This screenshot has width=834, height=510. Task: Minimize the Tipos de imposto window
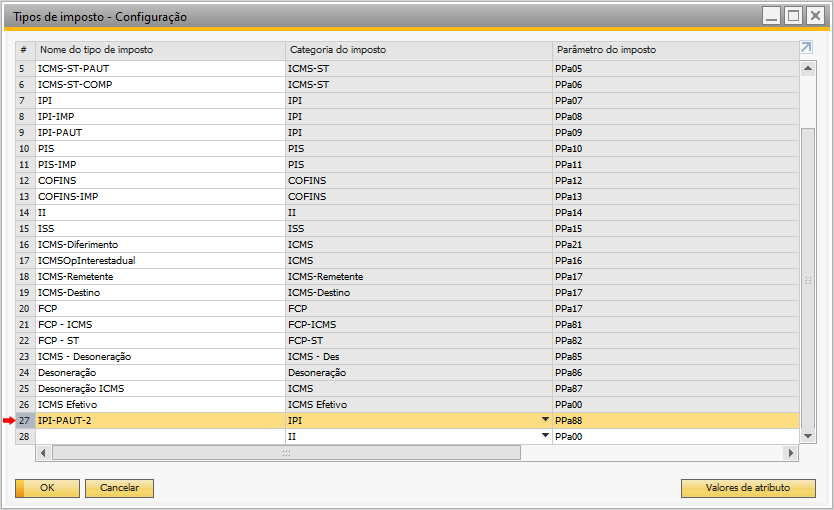pyautogui.click(x=771, y=15)
